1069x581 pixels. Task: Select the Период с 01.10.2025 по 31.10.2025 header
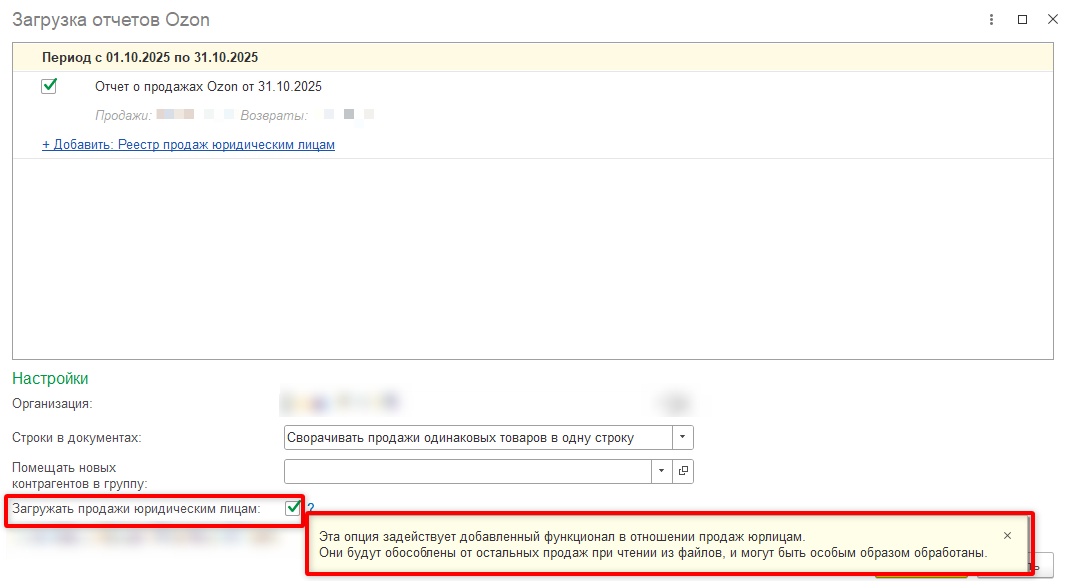click(532, 57)
